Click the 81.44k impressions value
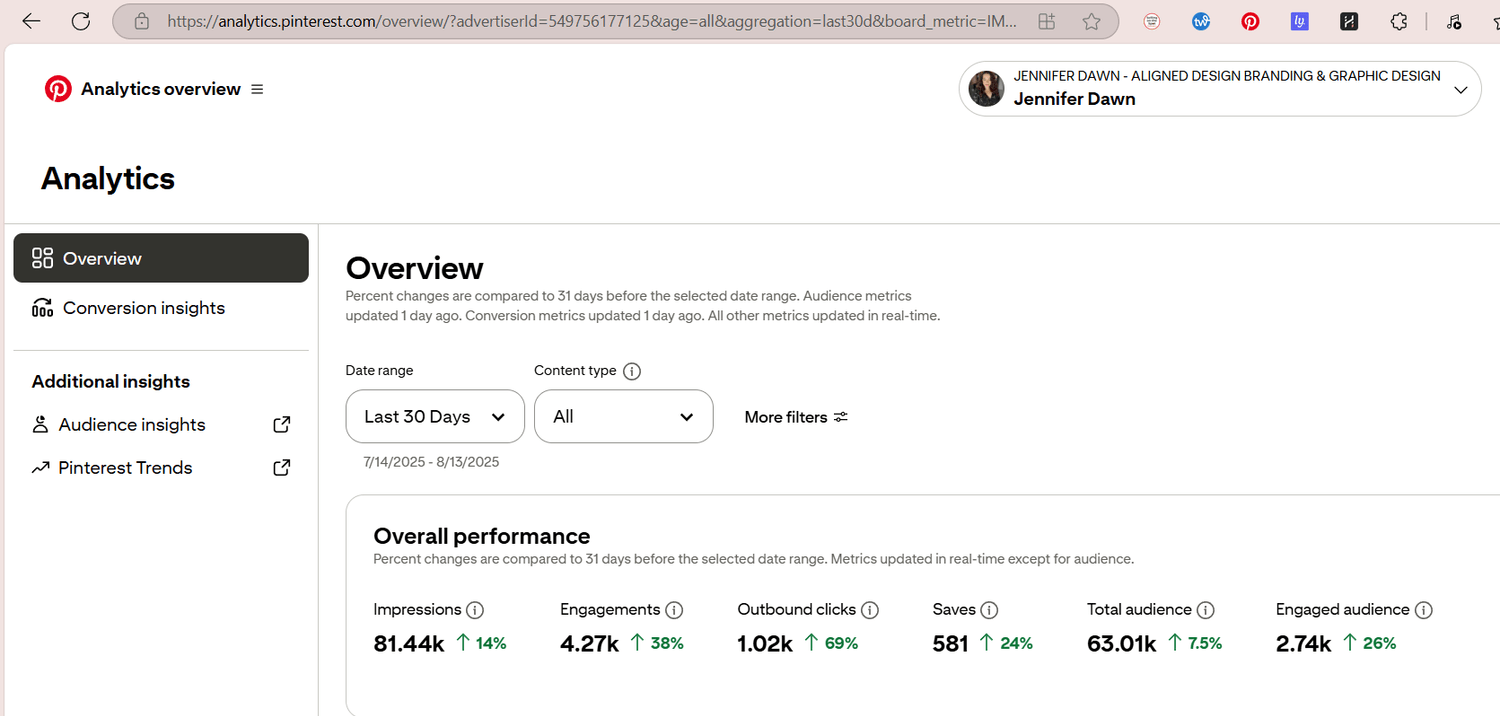 [409, 644]
